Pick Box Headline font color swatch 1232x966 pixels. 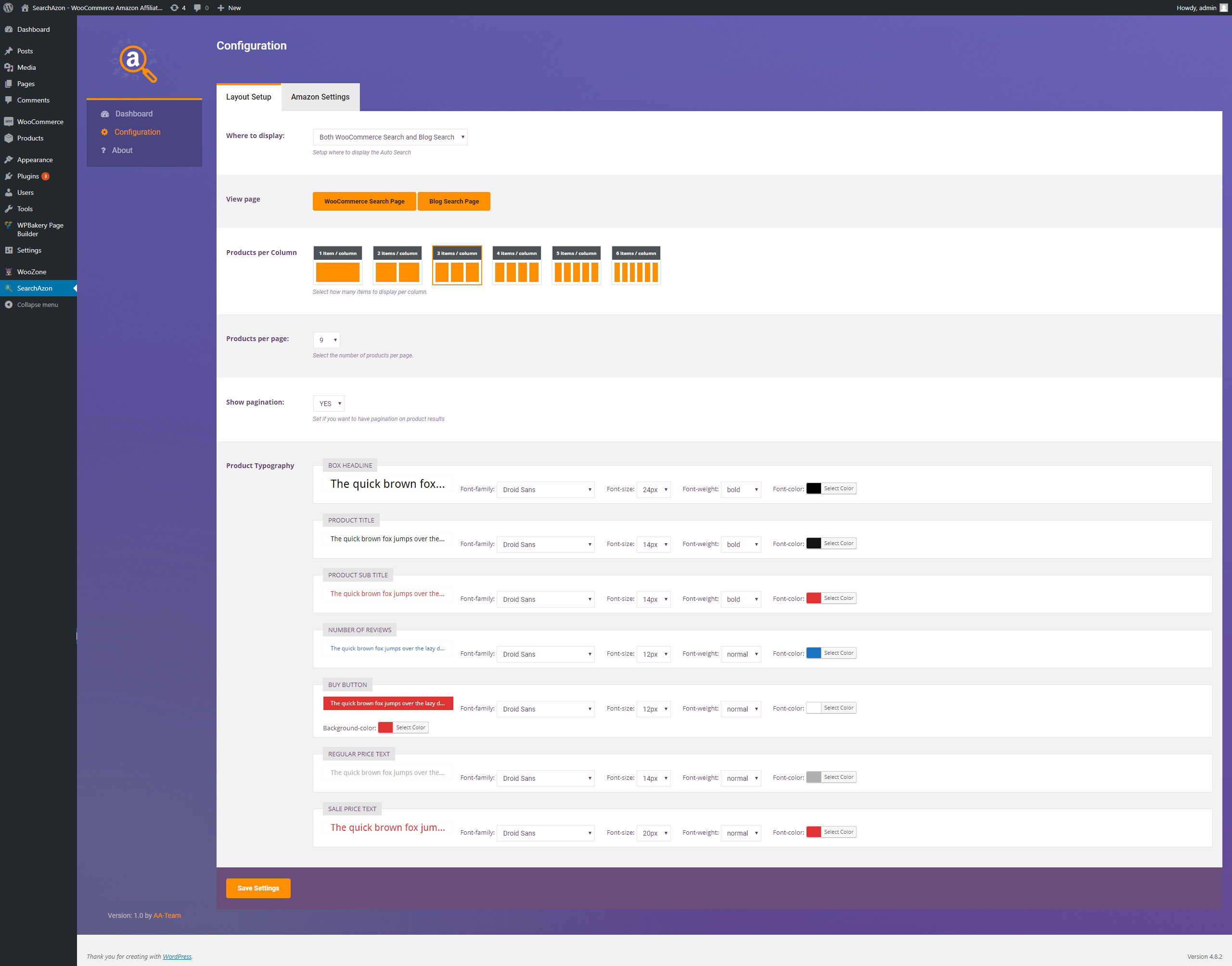813,489
